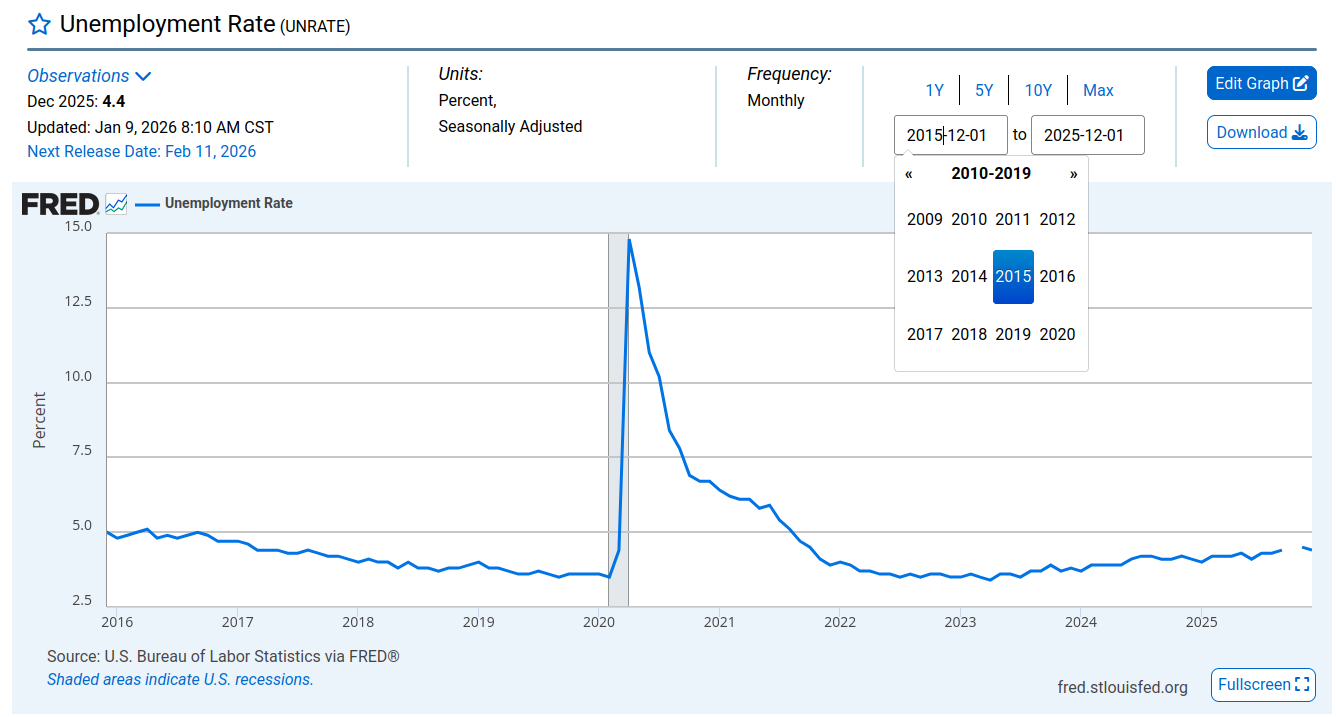This screenshot has height=717, width=1336.
Task: Go to previous decade in date picker
Action: 909,174
